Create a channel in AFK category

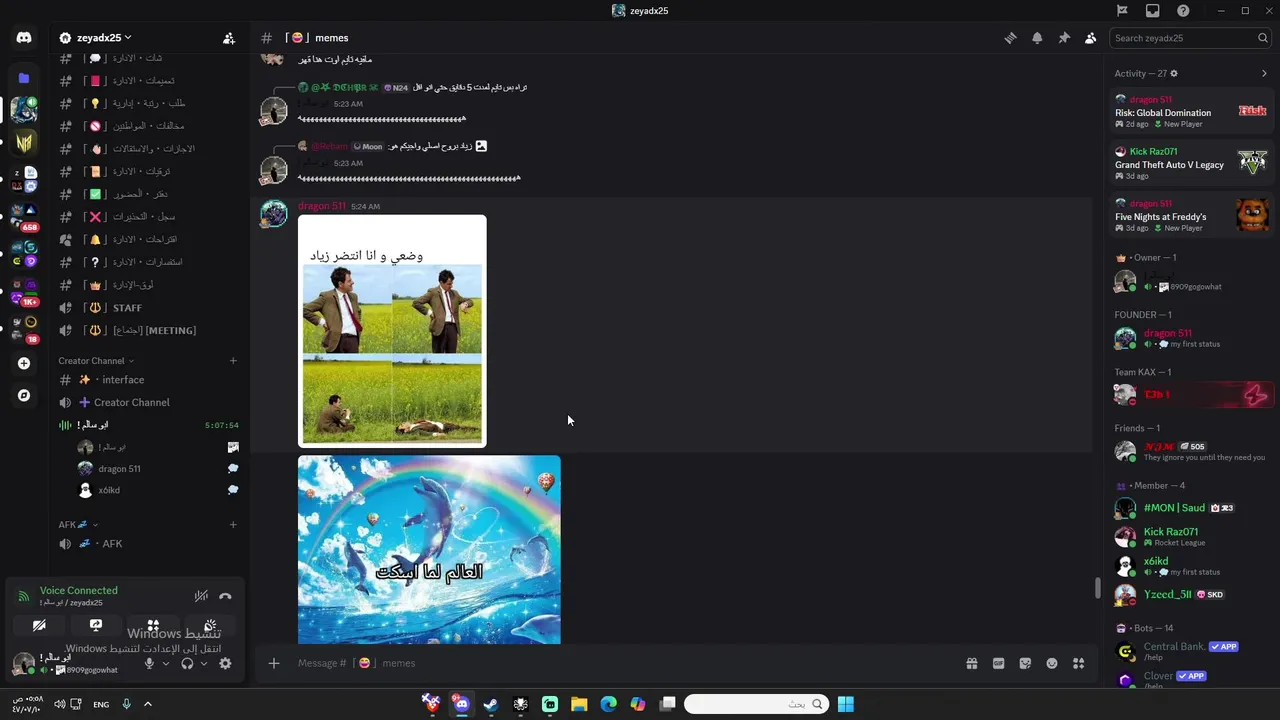[x=233, y=524]
